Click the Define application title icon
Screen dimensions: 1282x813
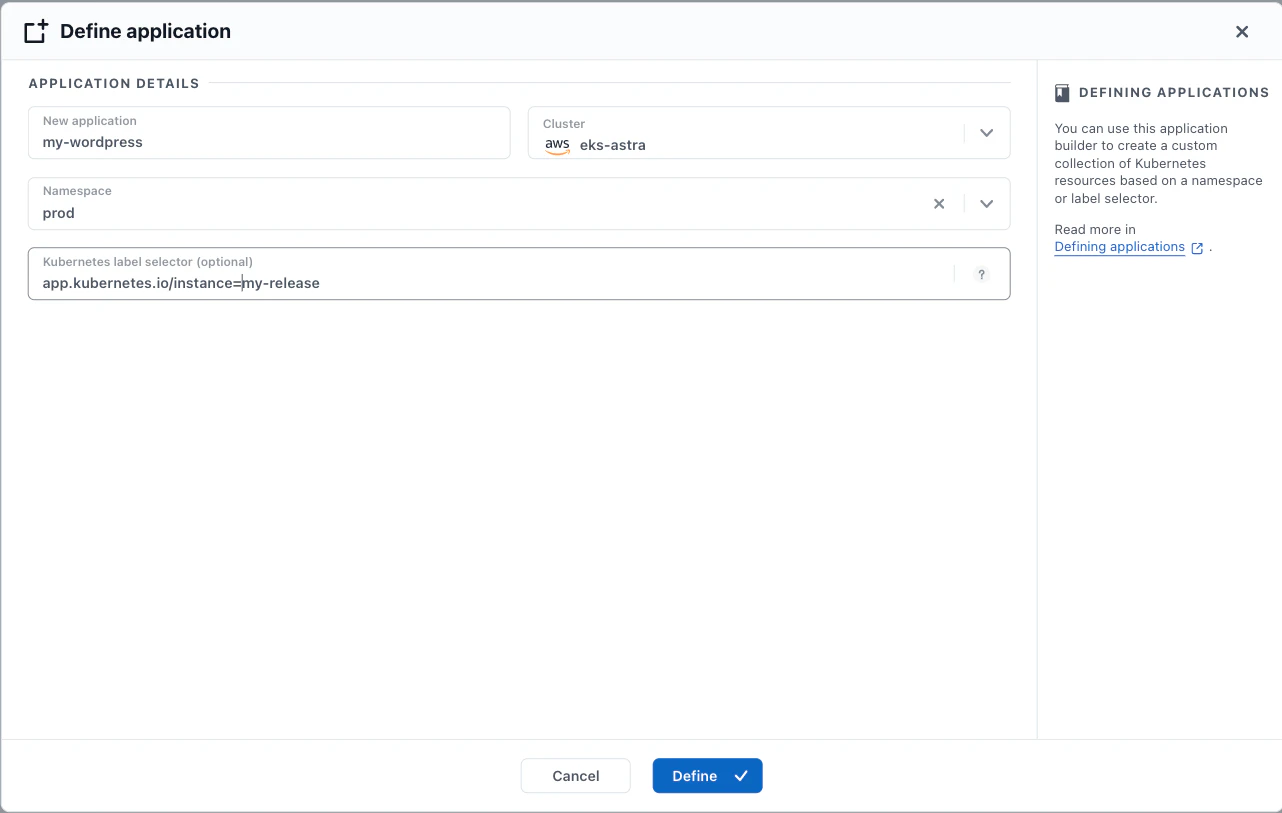(36, 31)
